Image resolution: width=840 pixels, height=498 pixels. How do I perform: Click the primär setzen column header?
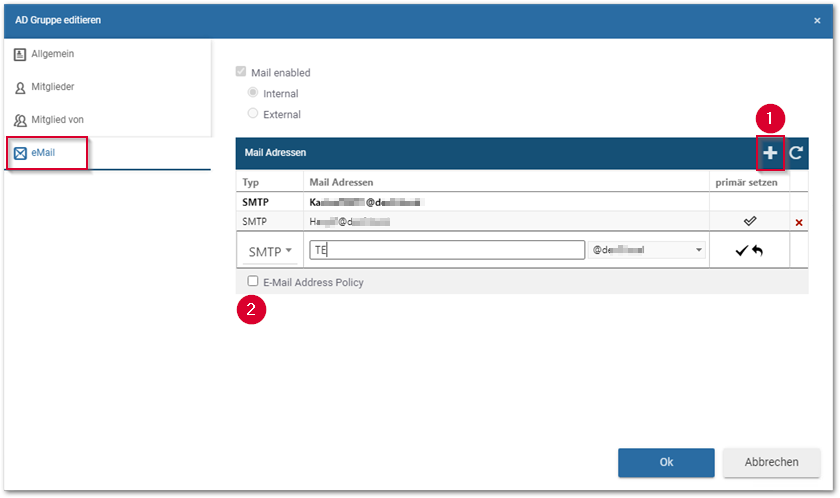(x=746, y=183)
